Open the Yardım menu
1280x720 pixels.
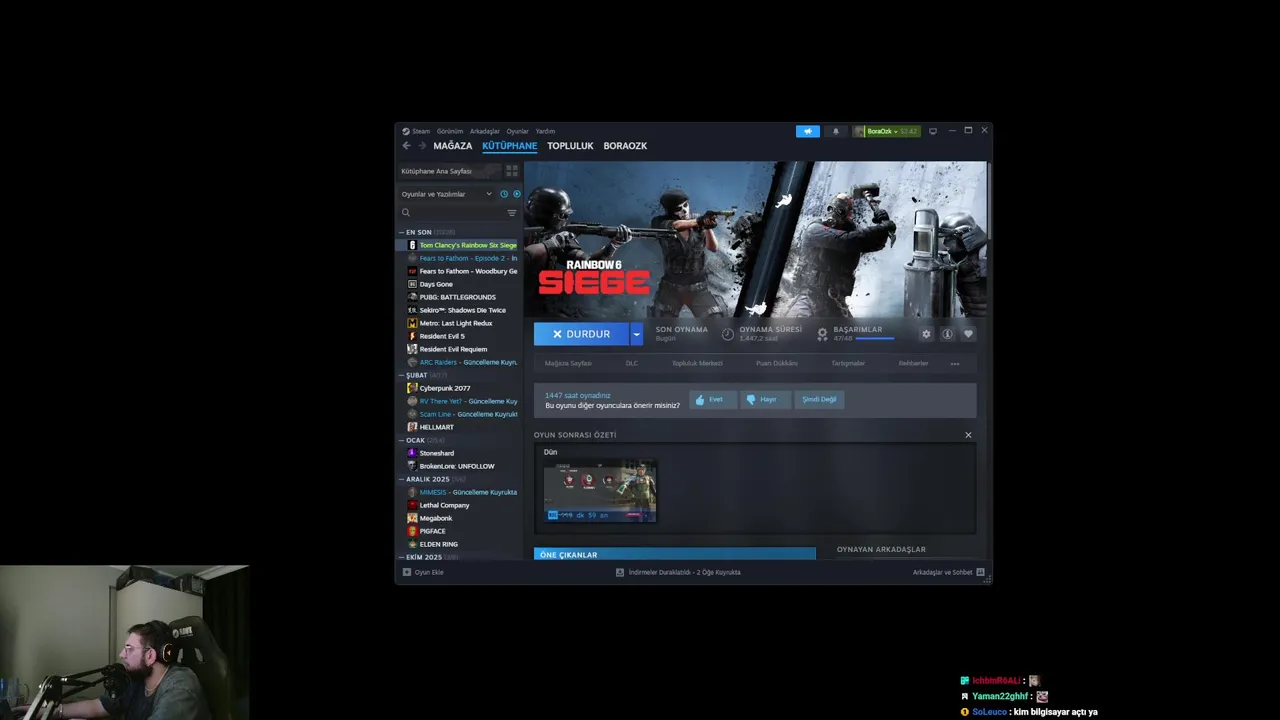tap(545, 131)
